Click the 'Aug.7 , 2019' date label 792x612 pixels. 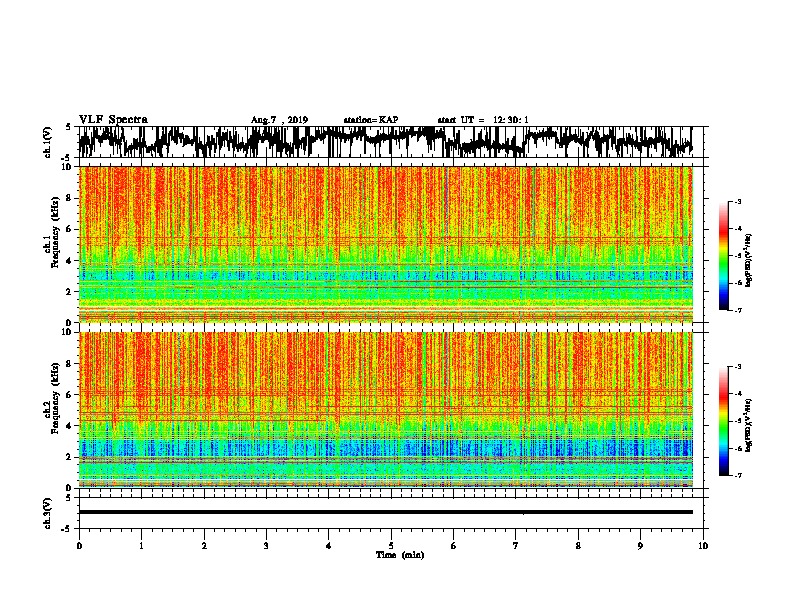[279, 120]
